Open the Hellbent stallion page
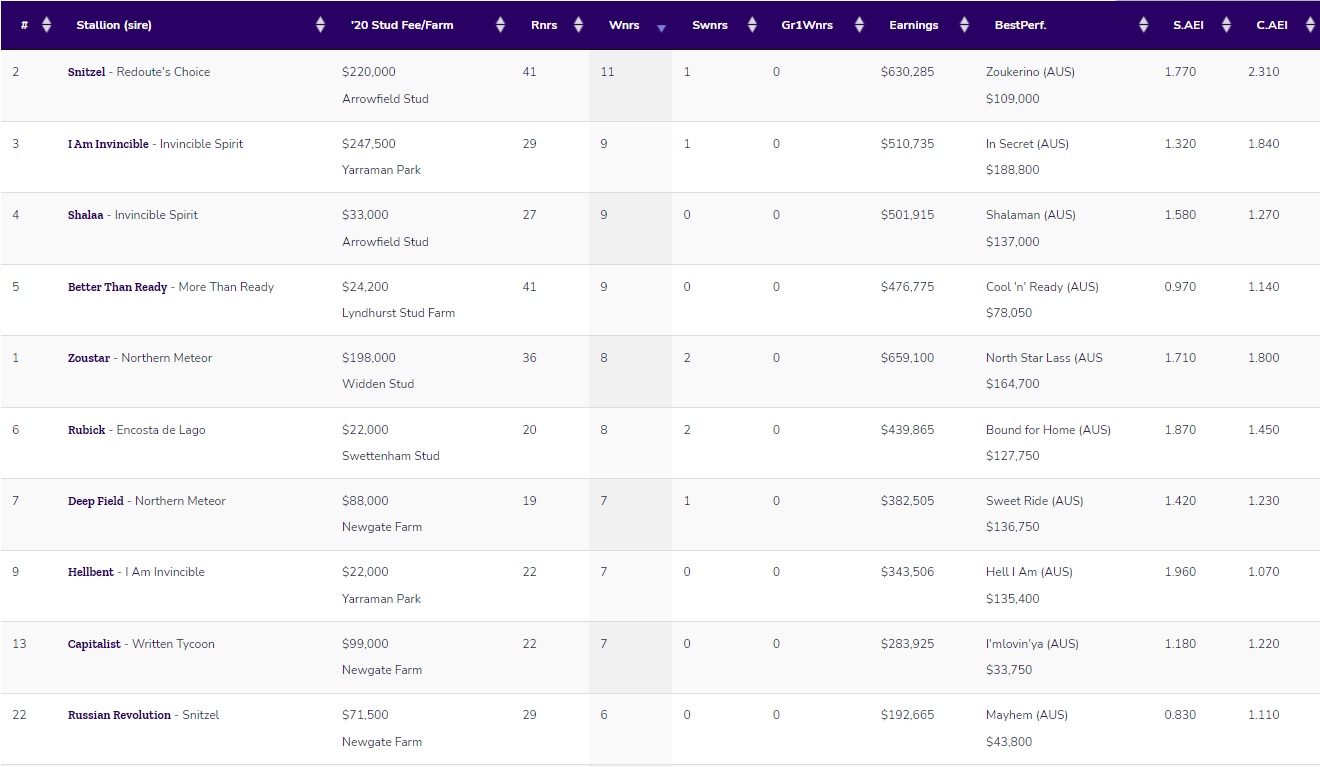1320x767 pixels. 91,572
